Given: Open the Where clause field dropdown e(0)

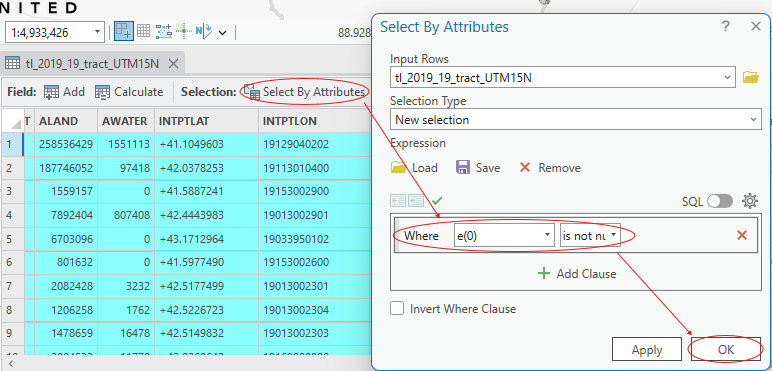Looking at the screenshot, I should [503, 236].
